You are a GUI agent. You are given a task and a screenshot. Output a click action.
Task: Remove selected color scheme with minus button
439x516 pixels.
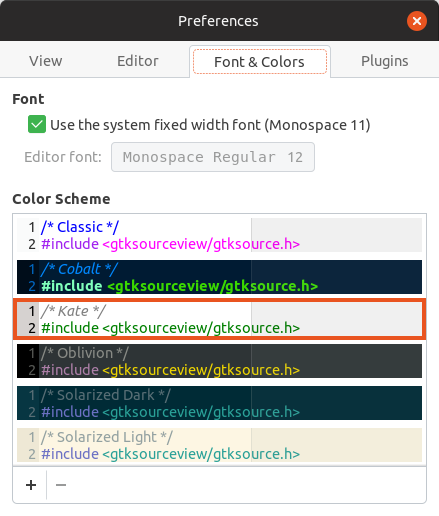tap(61, 485)
